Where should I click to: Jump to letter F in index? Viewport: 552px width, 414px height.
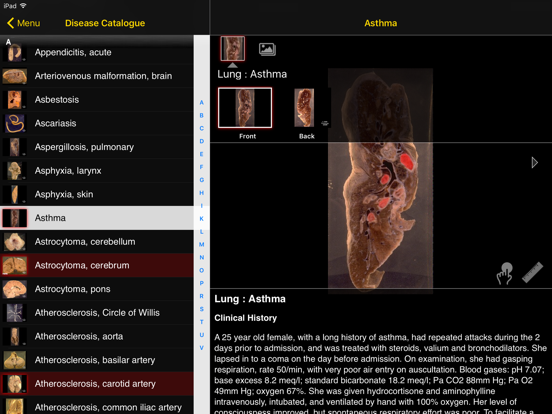(x=201, y=167)
